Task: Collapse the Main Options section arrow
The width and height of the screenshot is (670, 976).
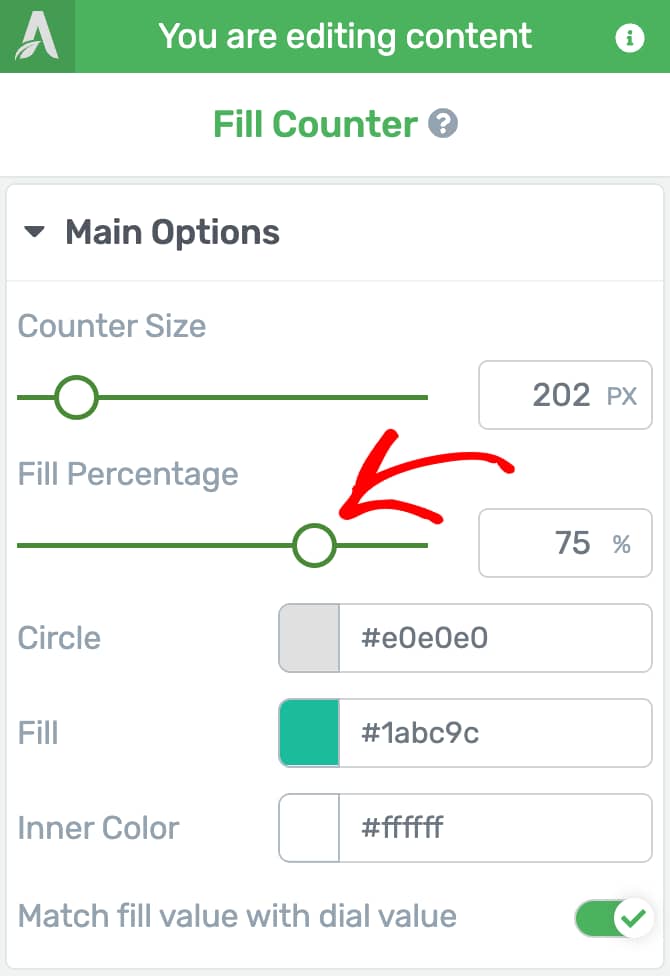Action: (x=34, y=232)
